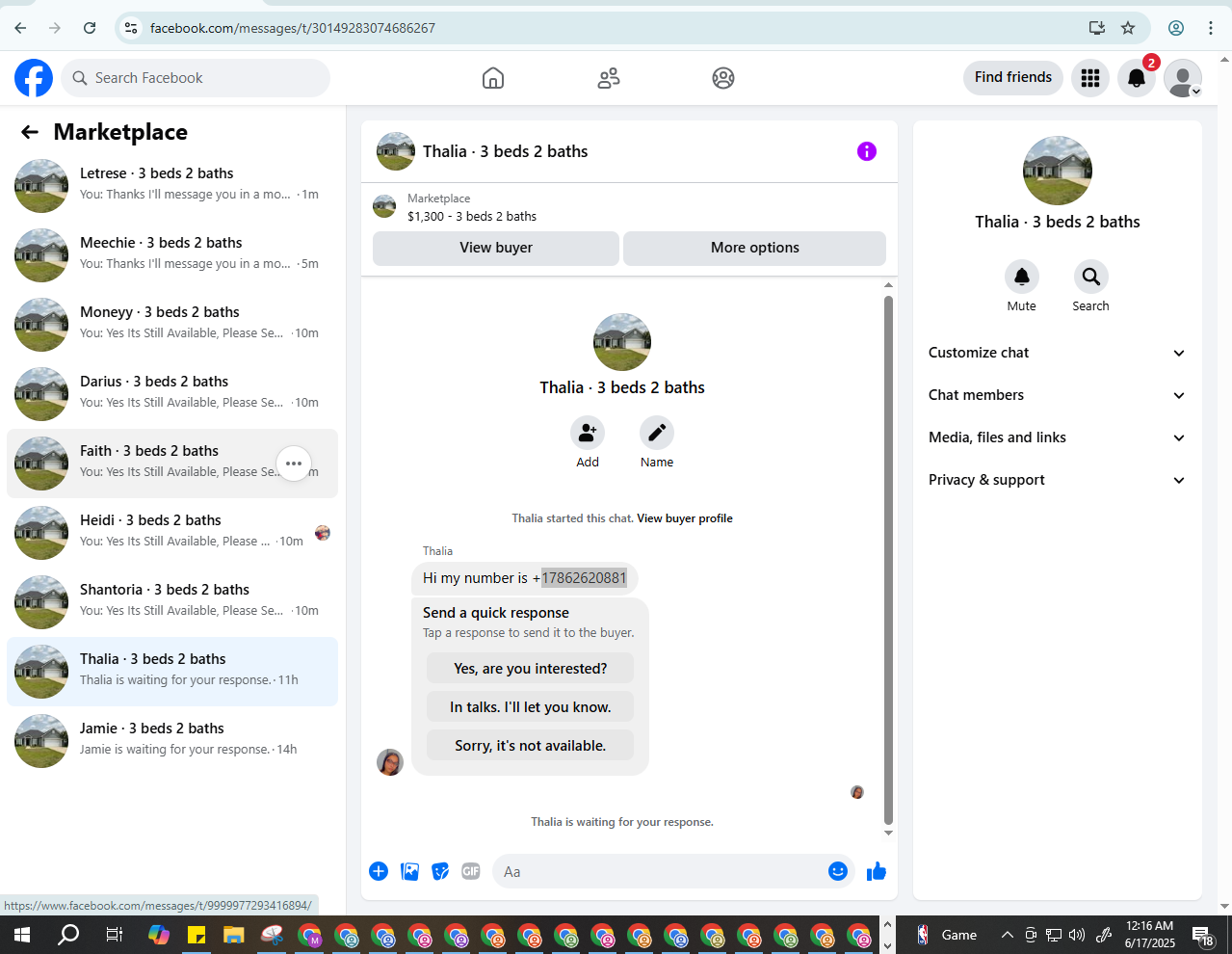Choose a GIF using the GIF icon

point(471,871)
